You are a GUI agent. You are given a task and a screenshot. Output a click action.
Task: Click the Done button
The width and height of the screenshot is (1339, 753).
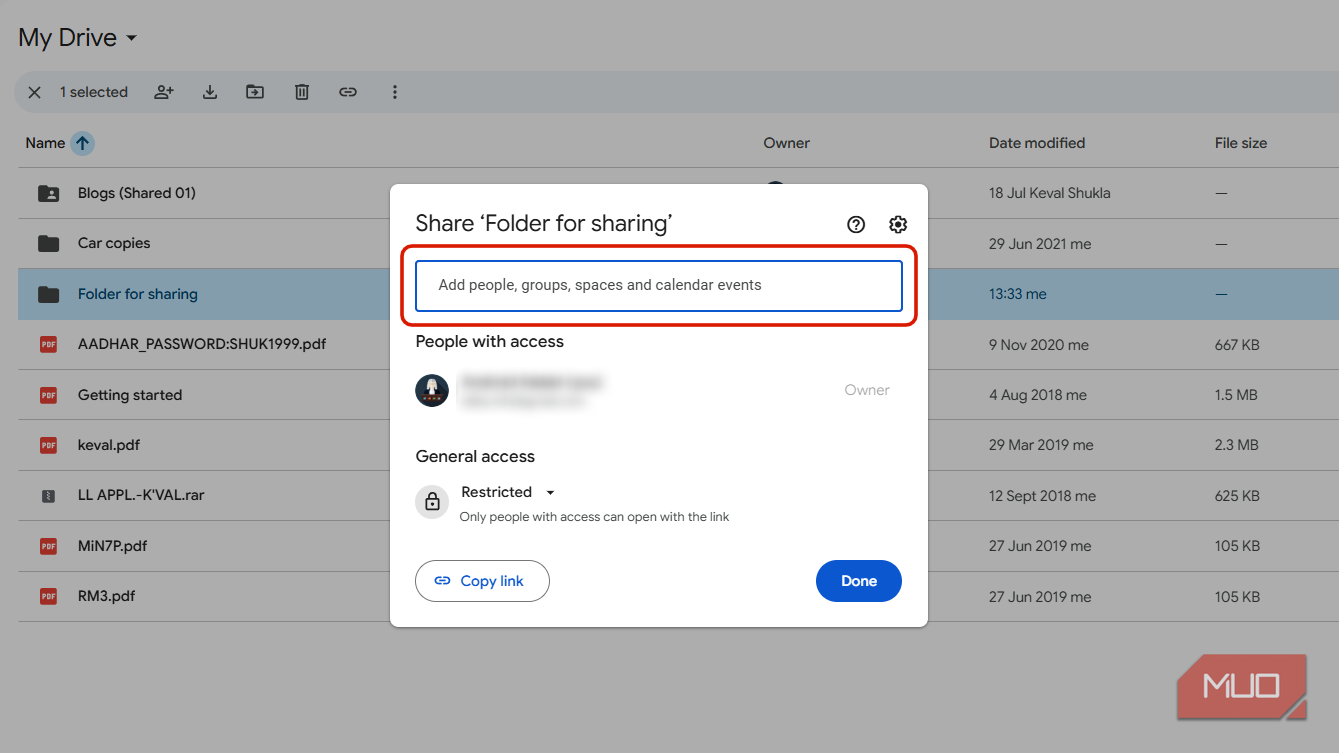[x=859, y=581]
